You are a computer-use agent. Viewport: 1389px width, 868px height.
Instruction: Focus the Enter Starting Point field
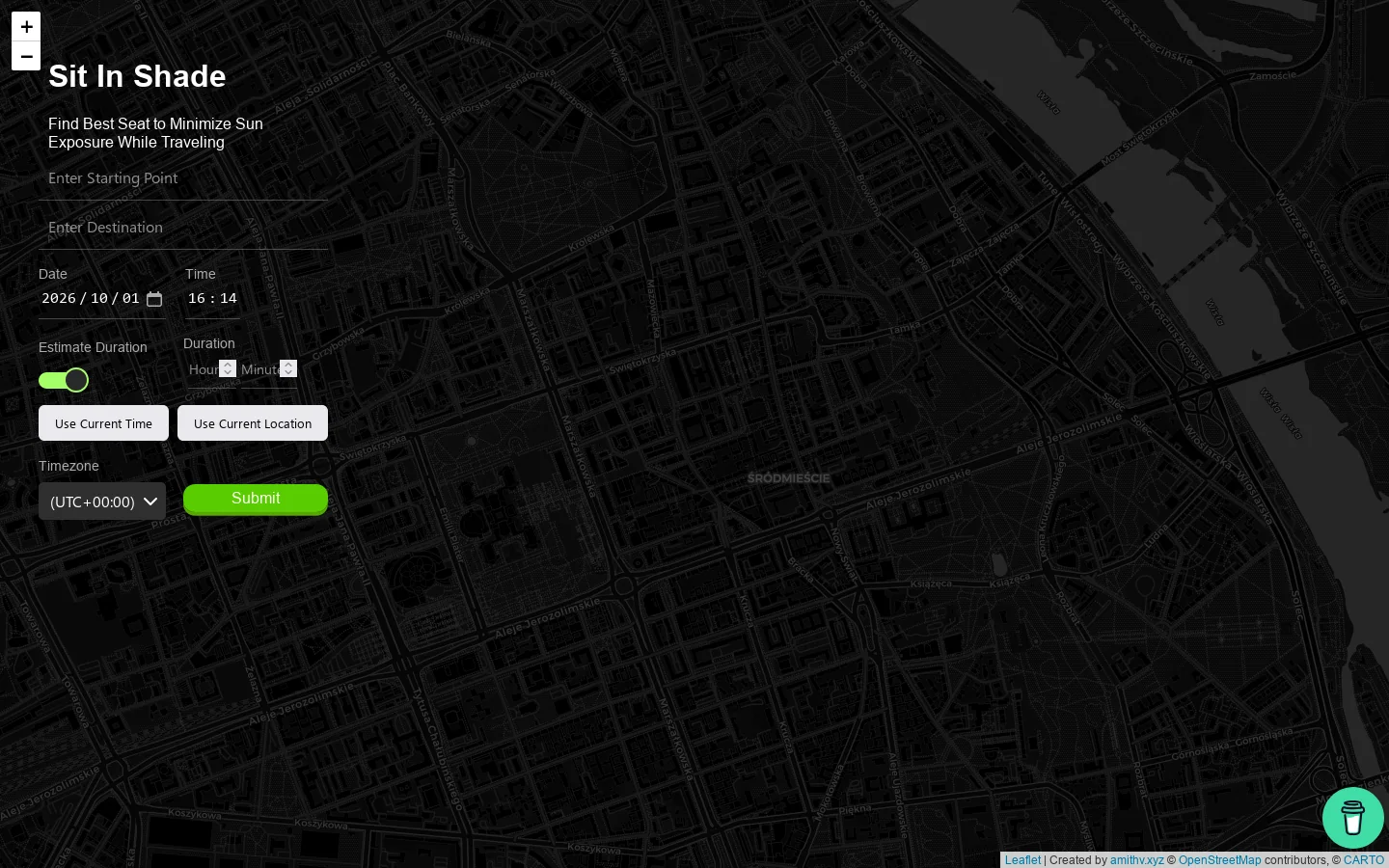pos(183,178)
